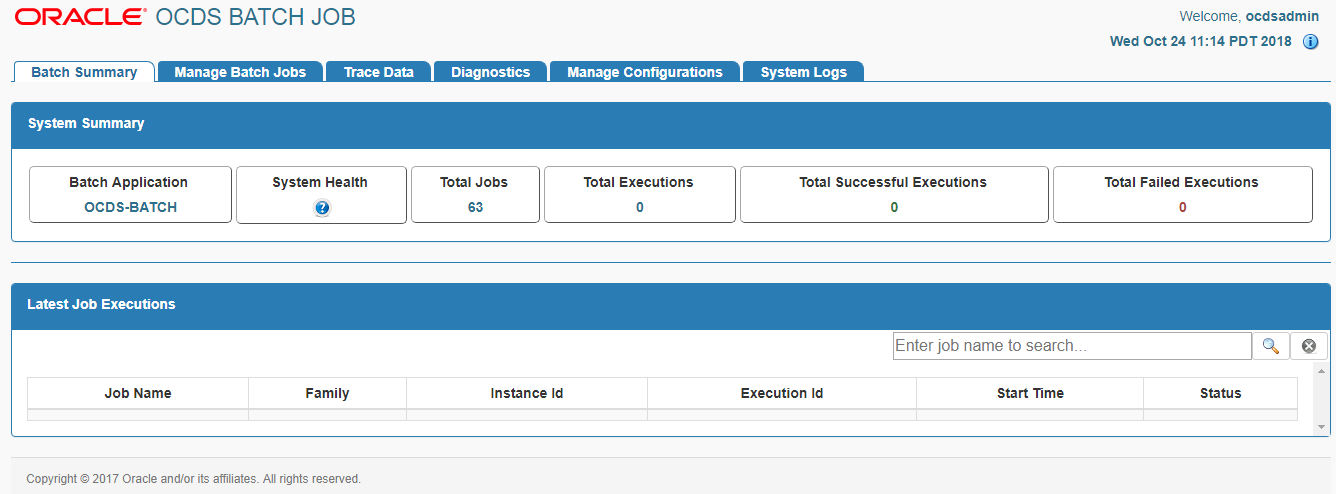1336x494 pixels.
Task: Click the System Health label
Action: [320, 182]
